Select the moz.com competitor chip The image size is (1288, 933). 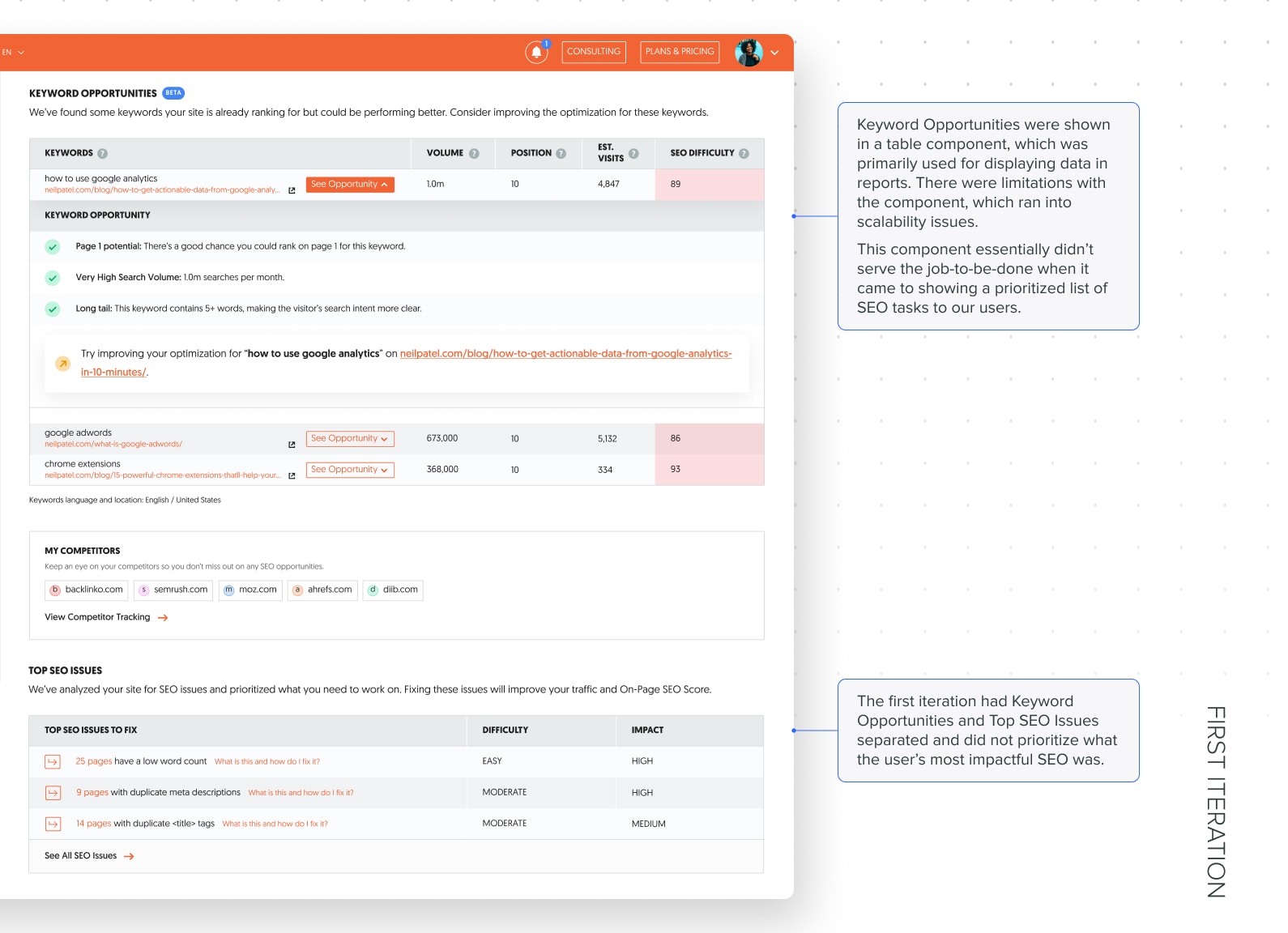pyautogui.click(x=250, y=590)
